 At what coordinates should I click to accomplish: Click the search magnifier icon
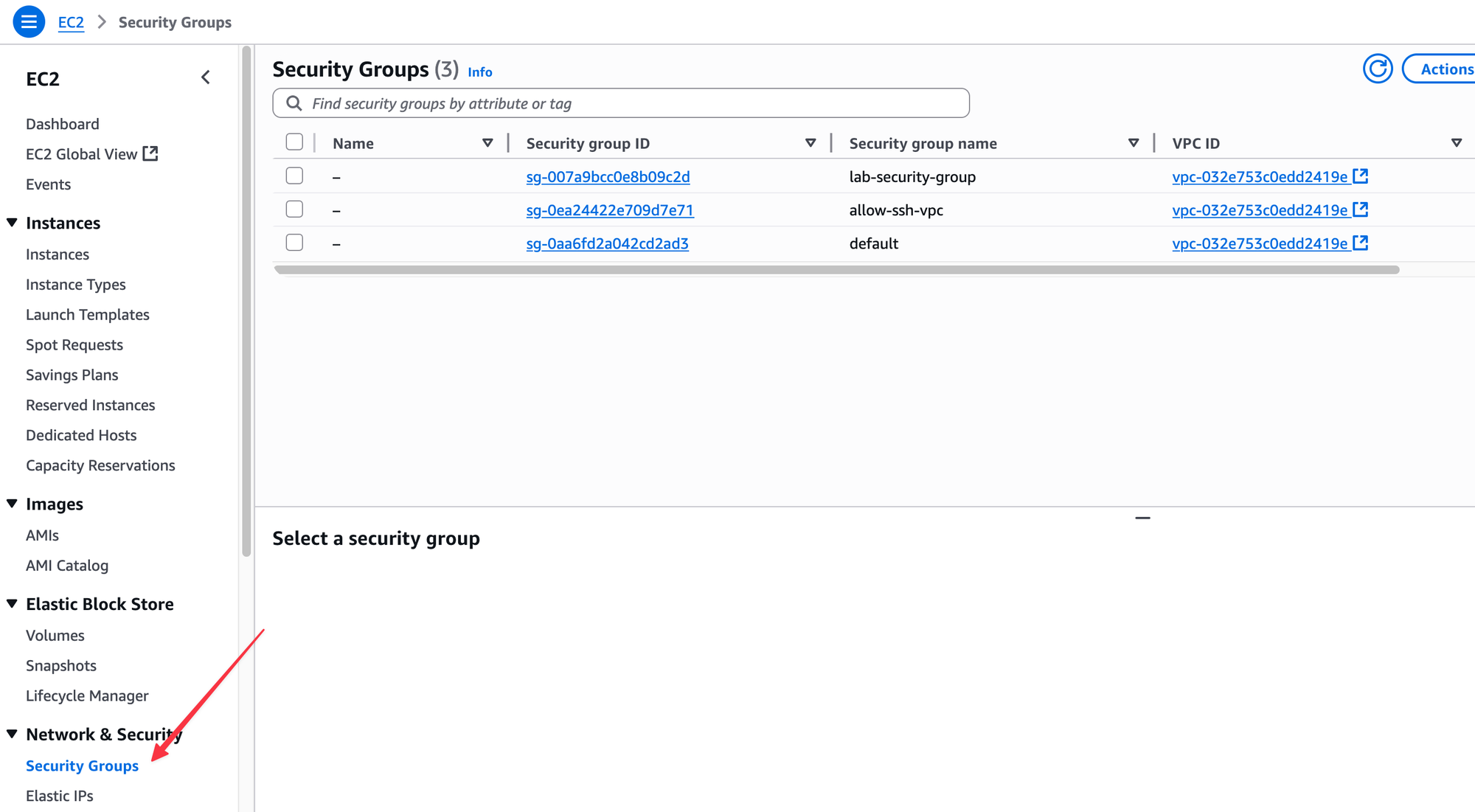point(294,103)
